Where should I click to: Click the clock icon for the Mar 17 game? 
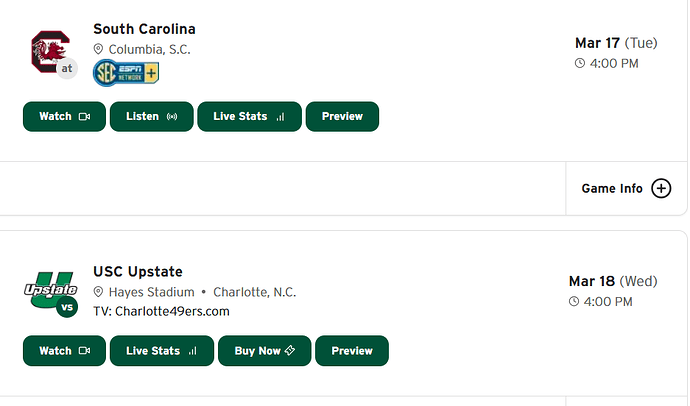tap(580, 64)
